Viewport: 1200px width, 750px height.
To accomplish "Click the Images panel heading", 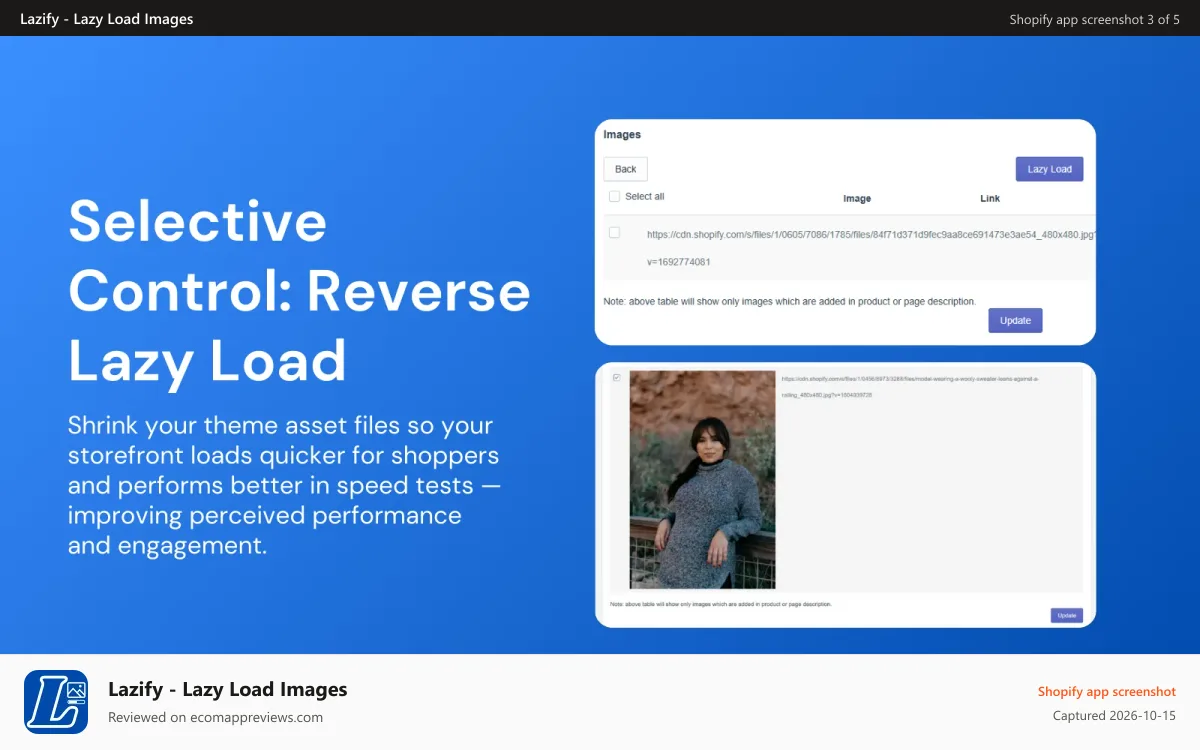I will (622, 134).
